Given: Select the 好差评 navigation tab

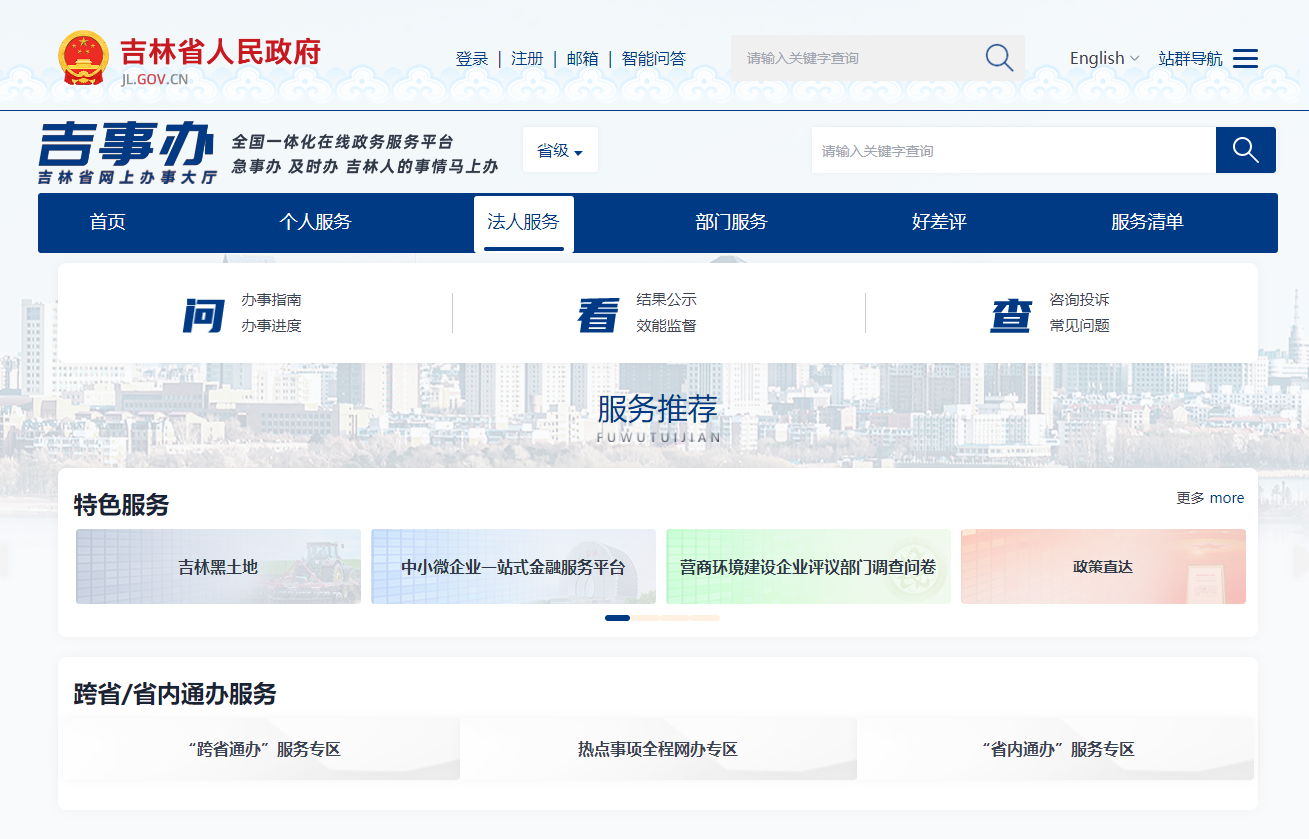Looking at the screenshot, I should pos(939,222).
